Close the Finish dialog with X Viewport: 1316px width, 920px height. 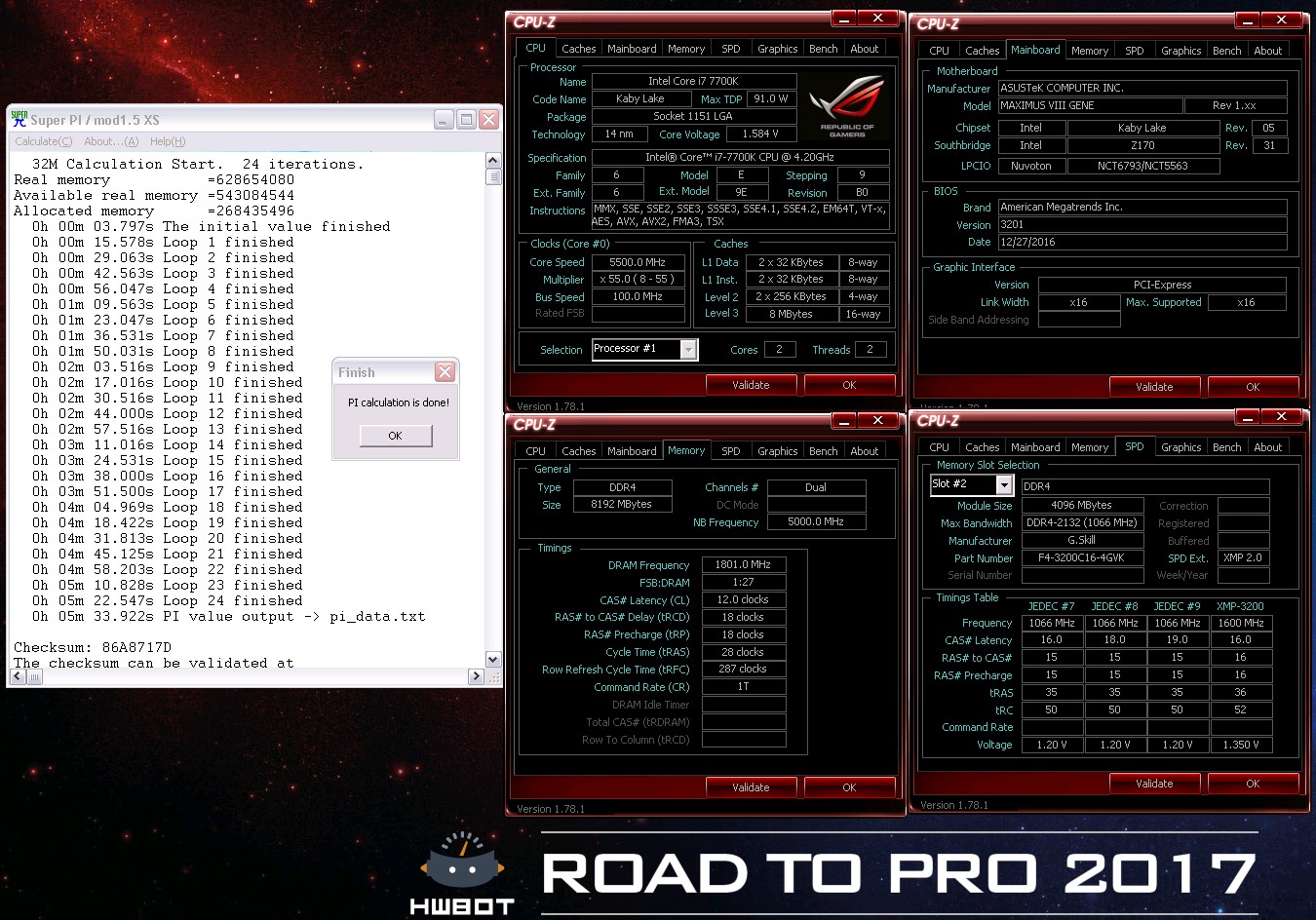pos(445,371)
